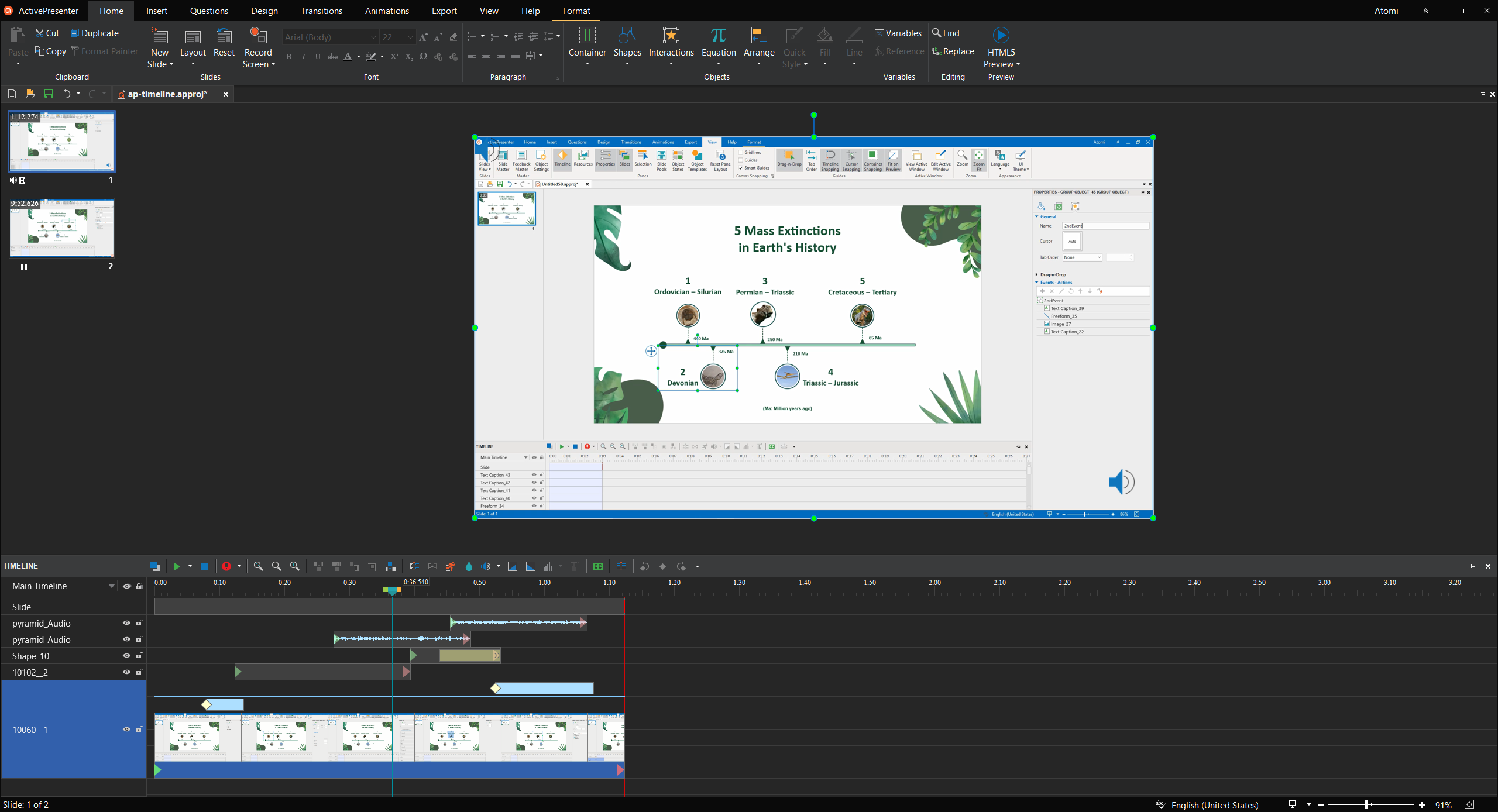Hide the Shape_10 track
The image size is (1498, 812).
126,656
